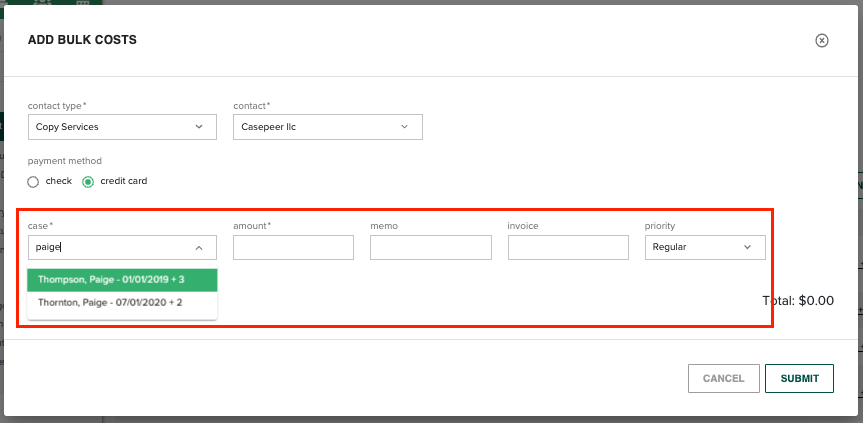863x423 pixels.
Task: Click into the invoice field
Action: click(568, 248)
